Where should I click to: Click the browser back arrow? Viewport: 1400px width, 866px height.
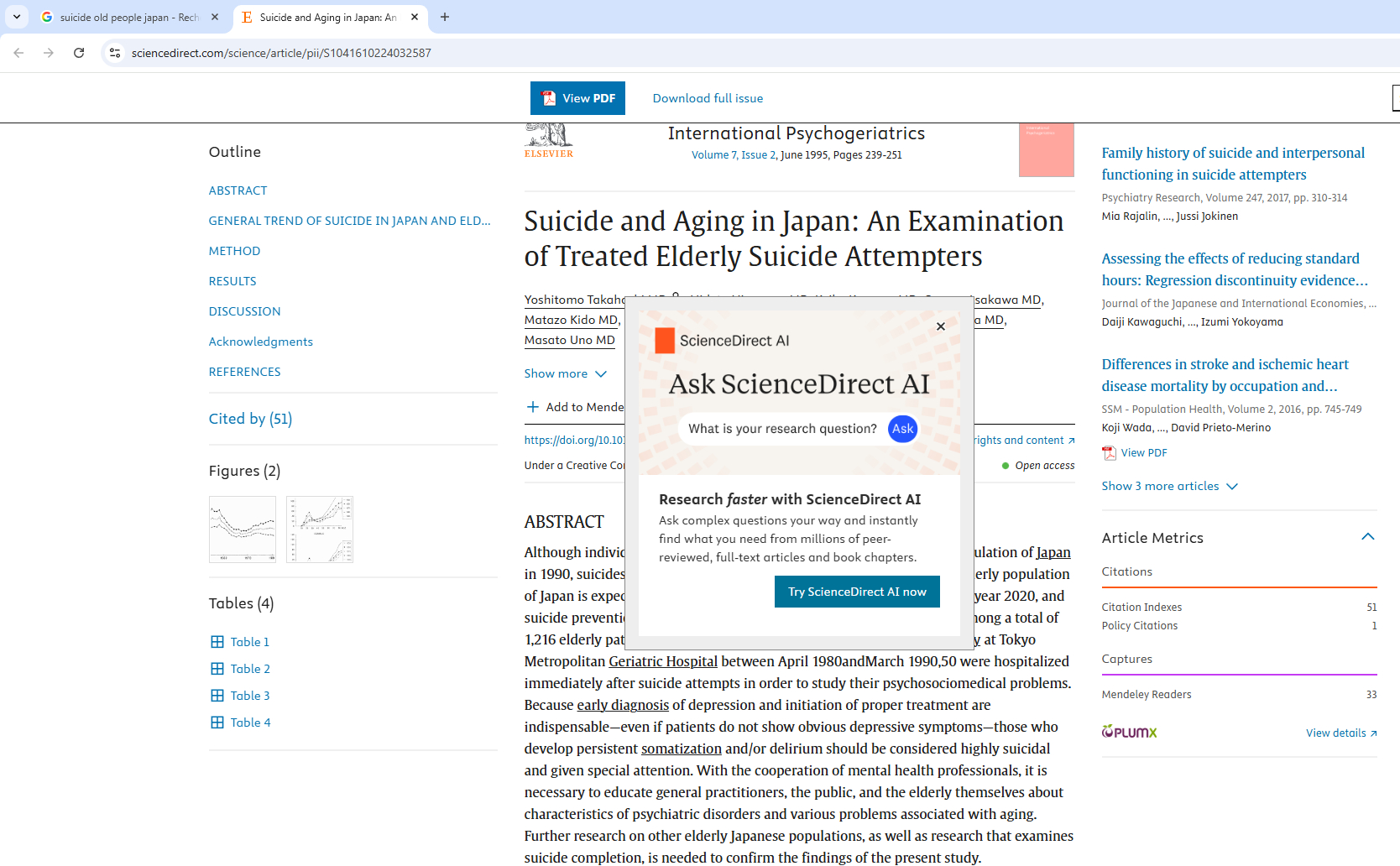pyautogui.click(x=18, y=53)
